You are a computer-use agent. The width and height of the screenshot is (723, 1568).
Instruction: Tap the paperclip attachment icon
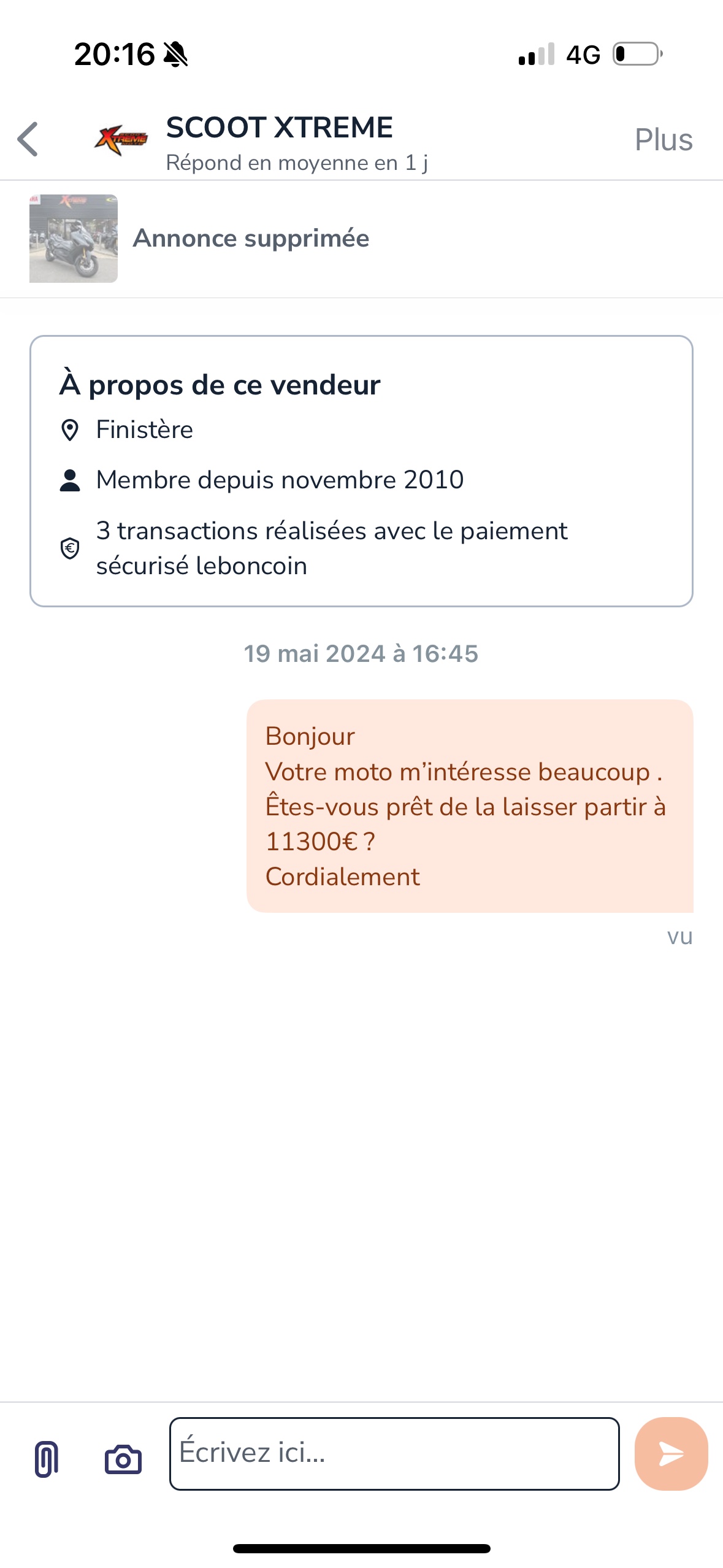(x=47, y=1459)
